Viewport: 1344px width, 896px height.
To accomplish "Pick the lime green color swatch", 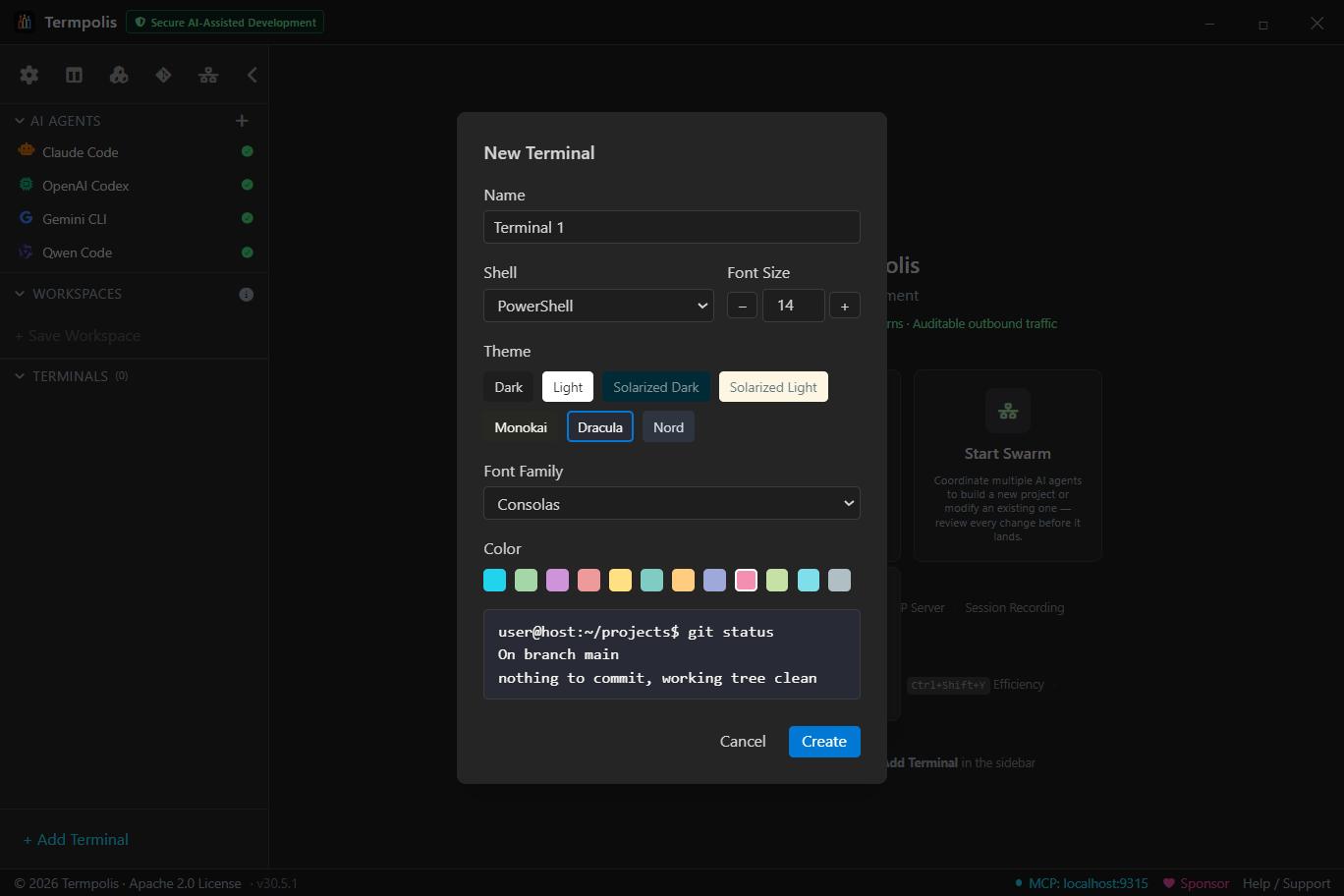I will [x=777, y=580].
